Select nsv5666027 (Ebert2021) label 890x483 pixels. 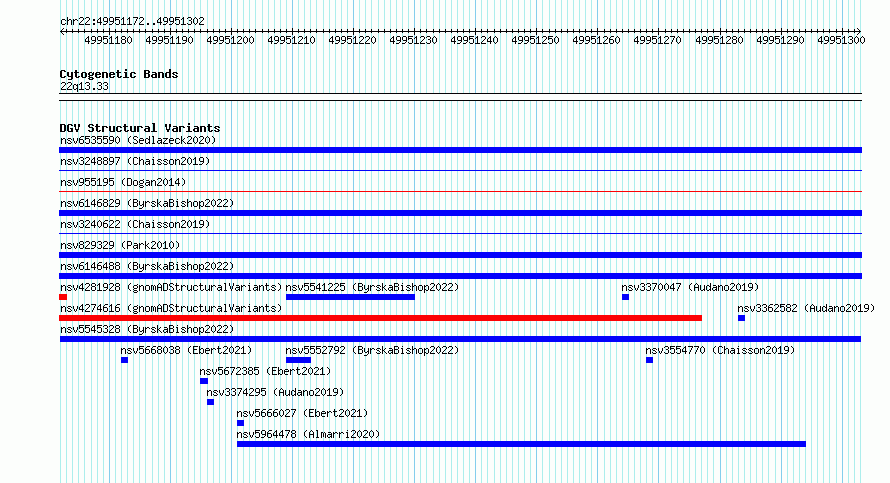(x=302, y=413)
